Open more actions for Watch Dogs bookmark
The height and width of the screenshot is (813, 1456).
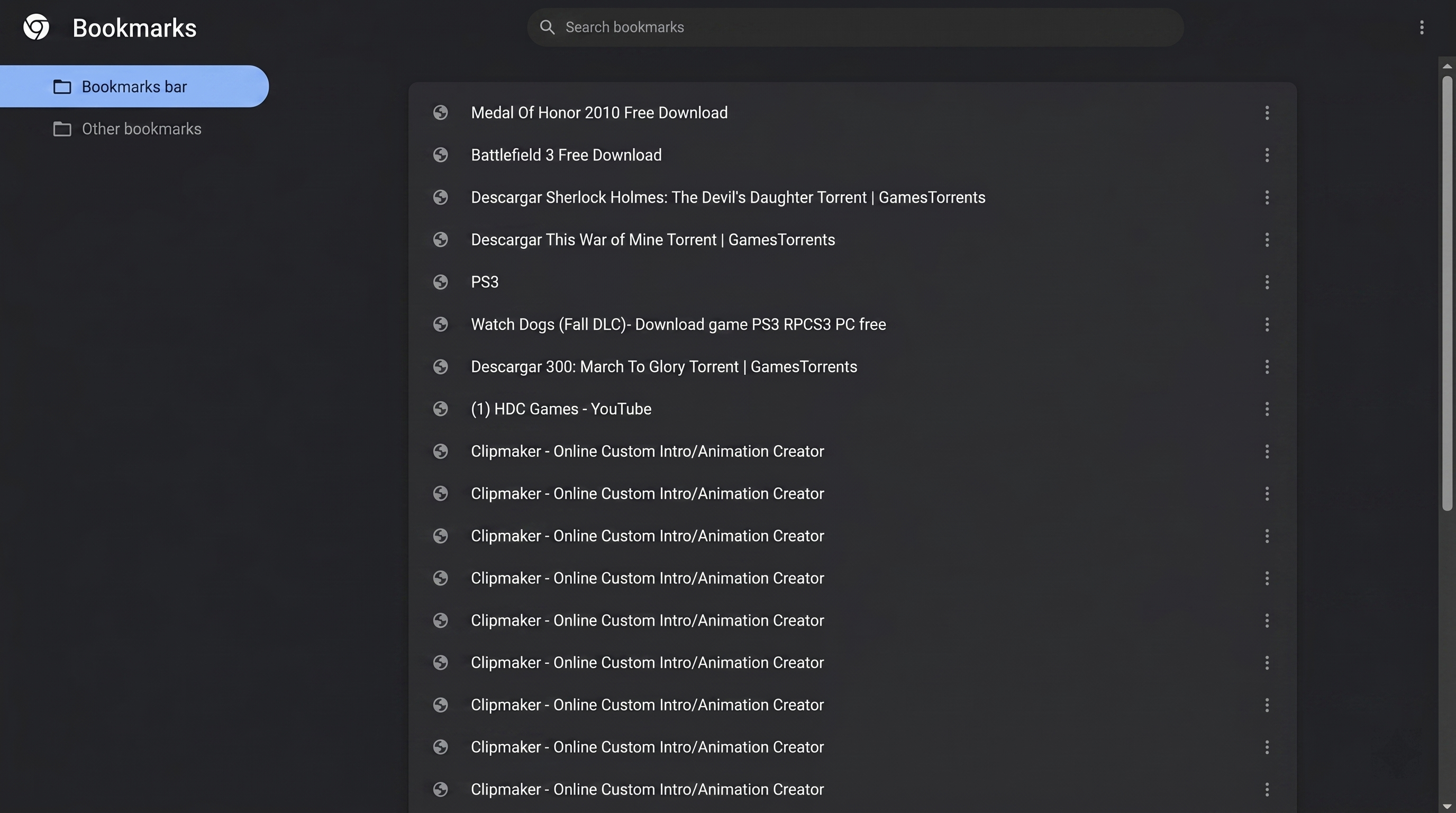(1267, 324)
